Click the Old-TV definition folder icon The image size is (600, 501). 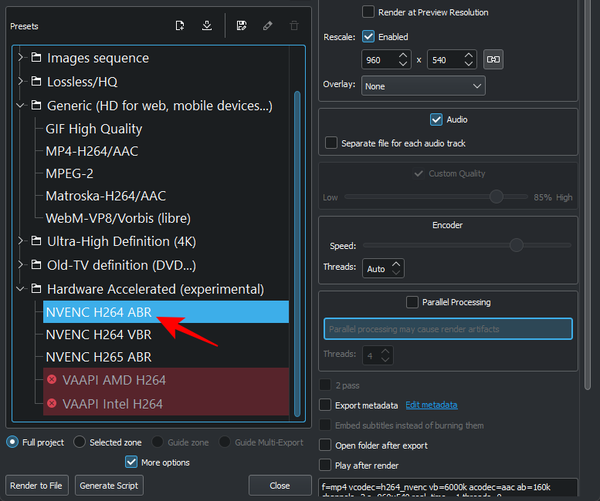click(x=36, y=264)
